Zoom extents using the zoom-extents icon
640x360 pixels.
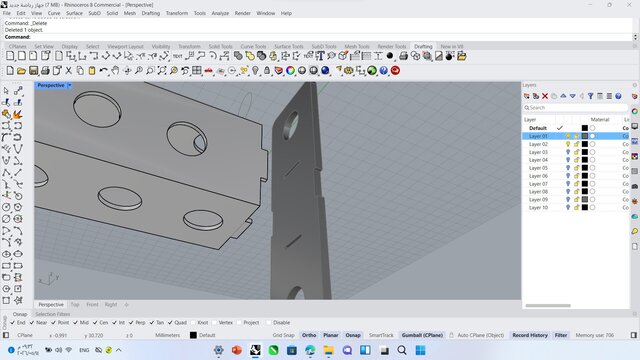tap(162, 71)
